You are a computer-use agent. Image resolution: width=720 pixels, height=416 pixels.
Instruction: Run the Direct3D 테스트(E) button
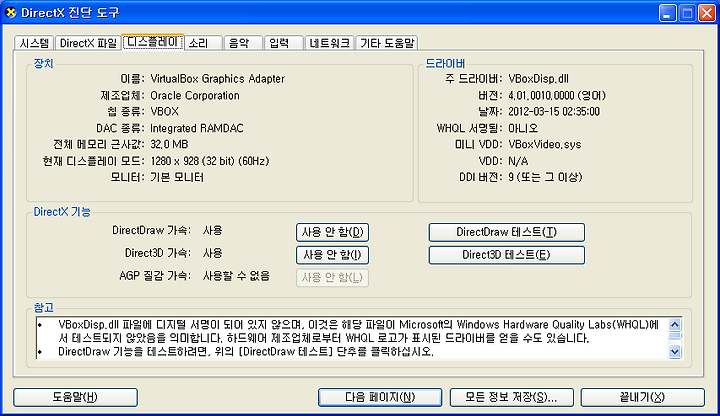[x=506, y=255]
